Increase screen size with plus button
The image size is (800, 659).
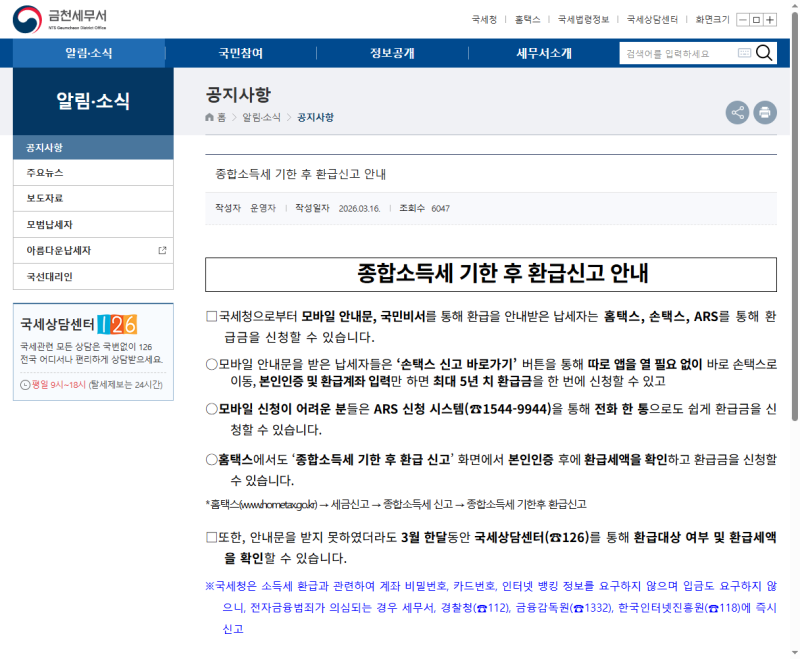[770, 20]
